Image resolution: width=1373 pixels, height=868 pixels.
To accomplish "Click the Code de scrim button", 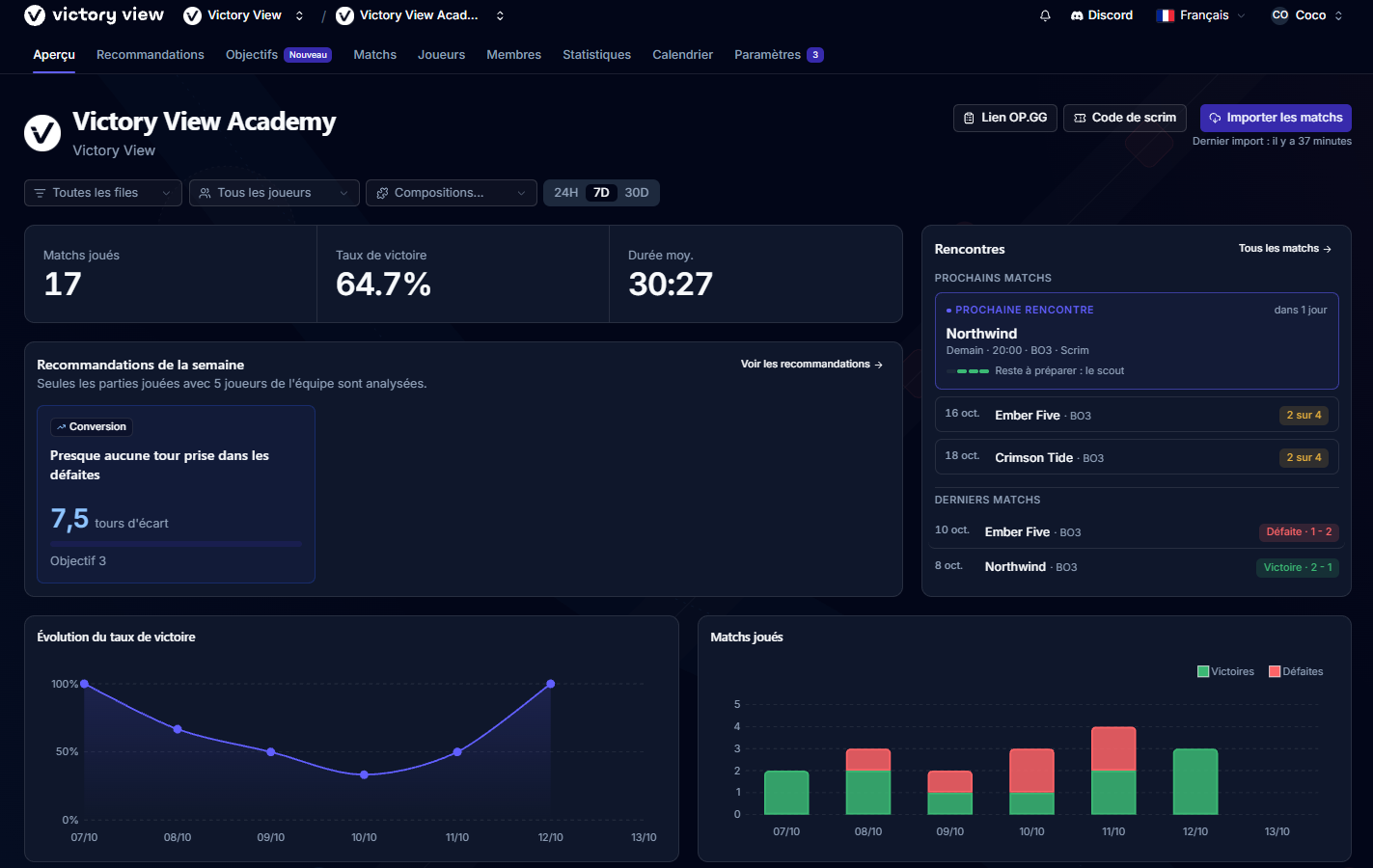I will tap(1125, 118).
